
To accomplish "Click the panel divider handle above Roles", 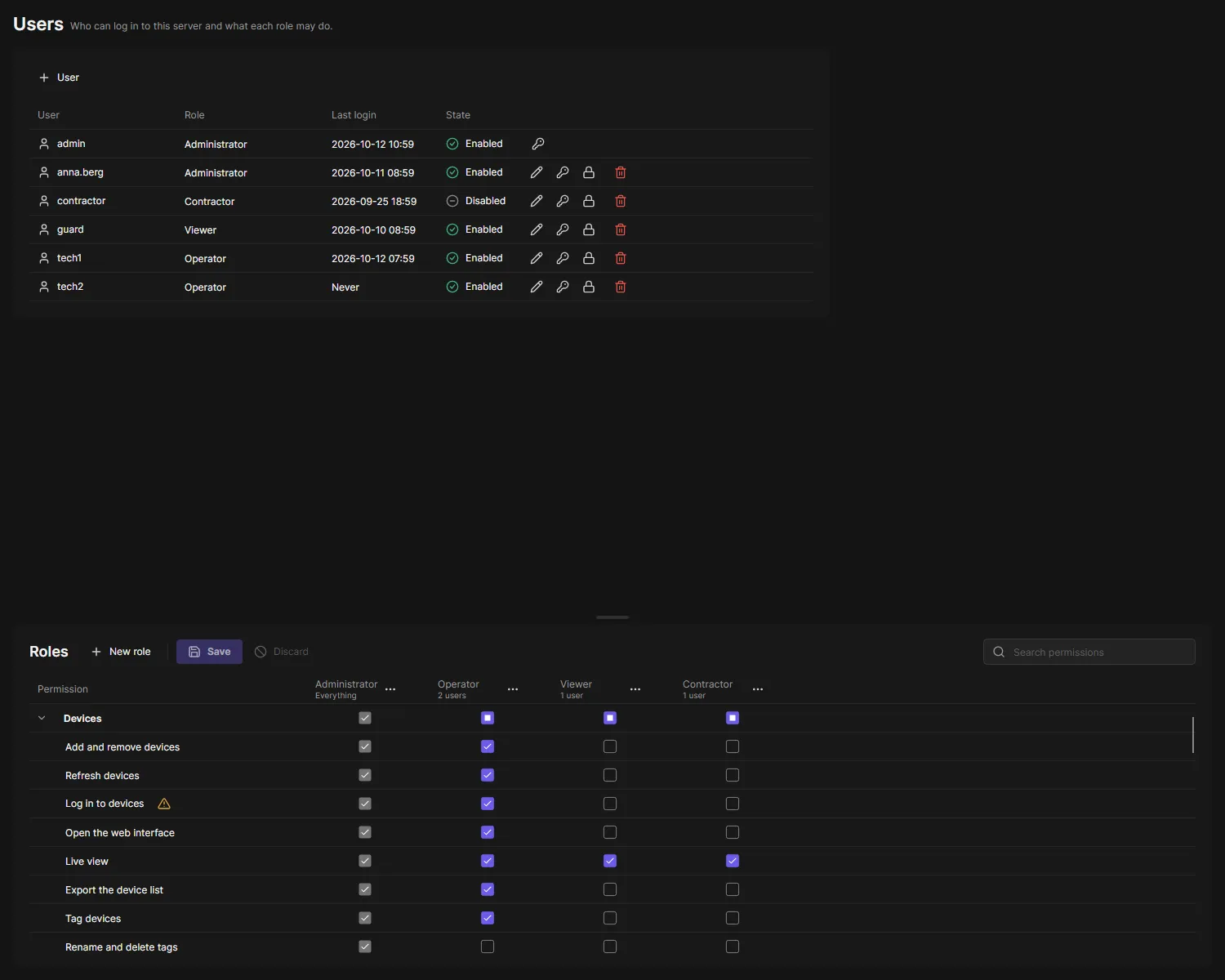I will click(x=612, y=617).
